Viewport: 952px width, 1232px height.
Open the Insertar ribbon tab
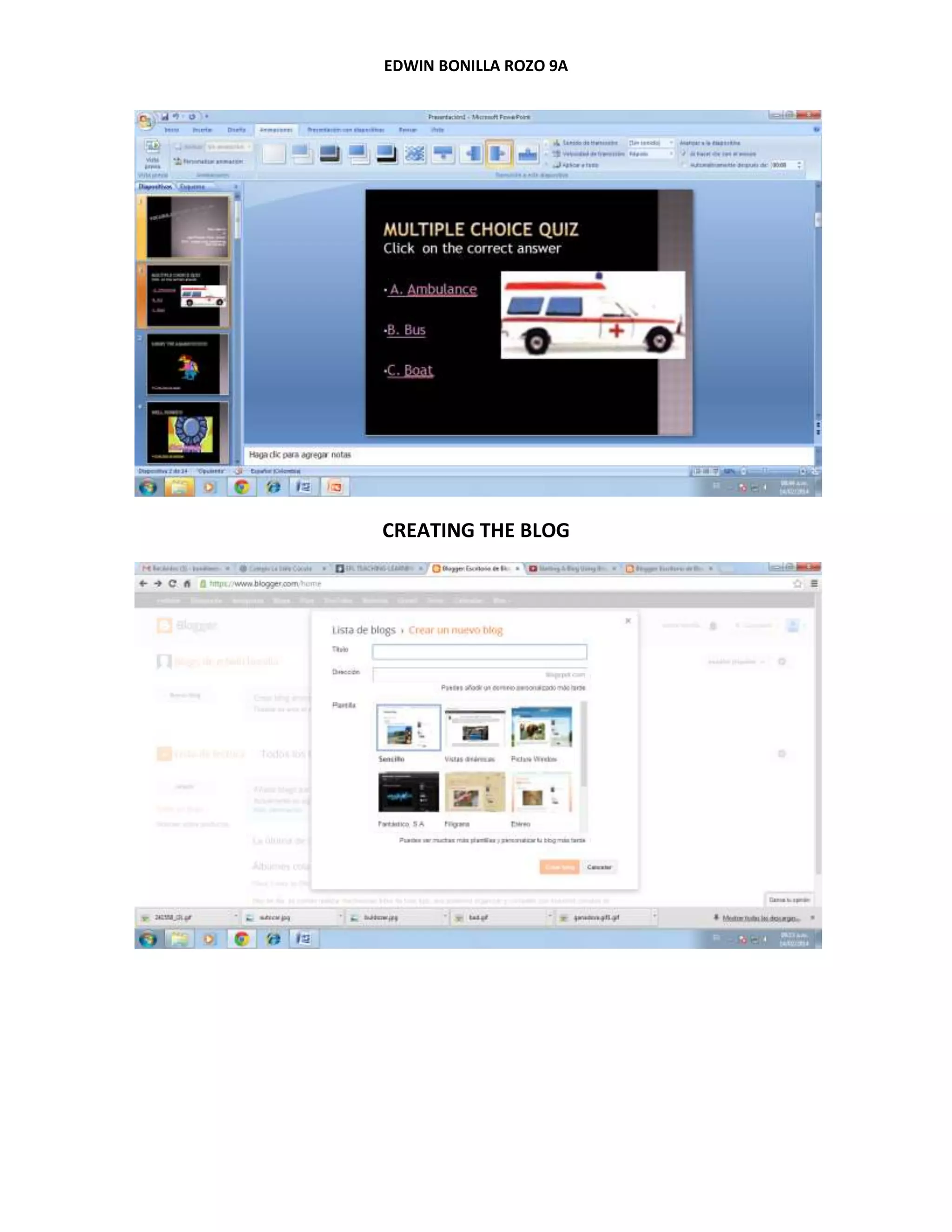point(203,130)
